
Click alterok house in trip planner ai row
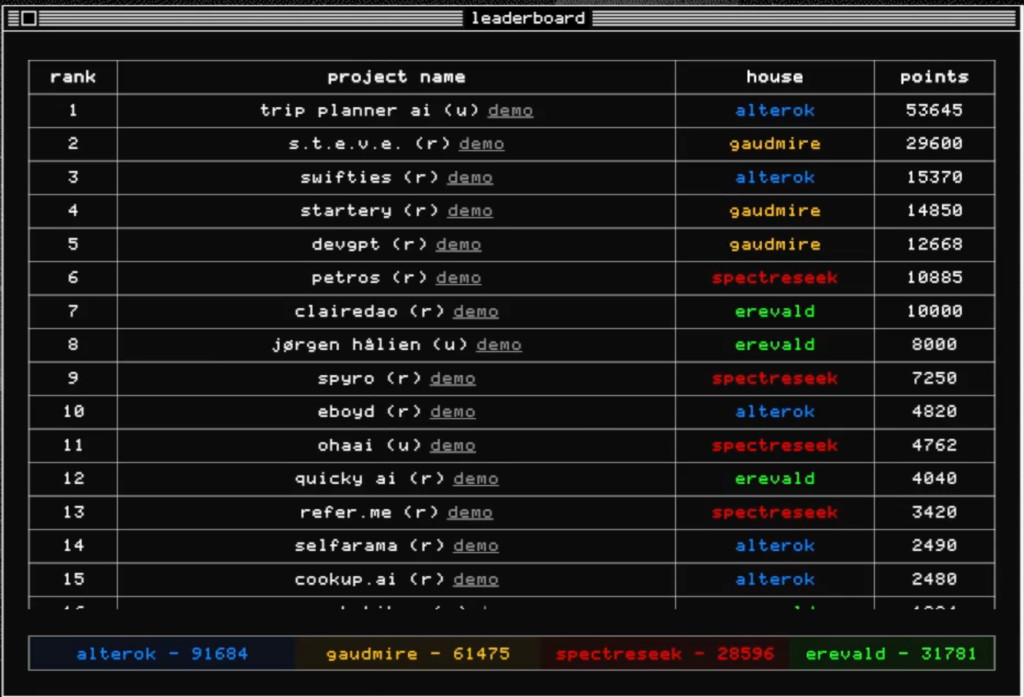click(x=775, y=110)
